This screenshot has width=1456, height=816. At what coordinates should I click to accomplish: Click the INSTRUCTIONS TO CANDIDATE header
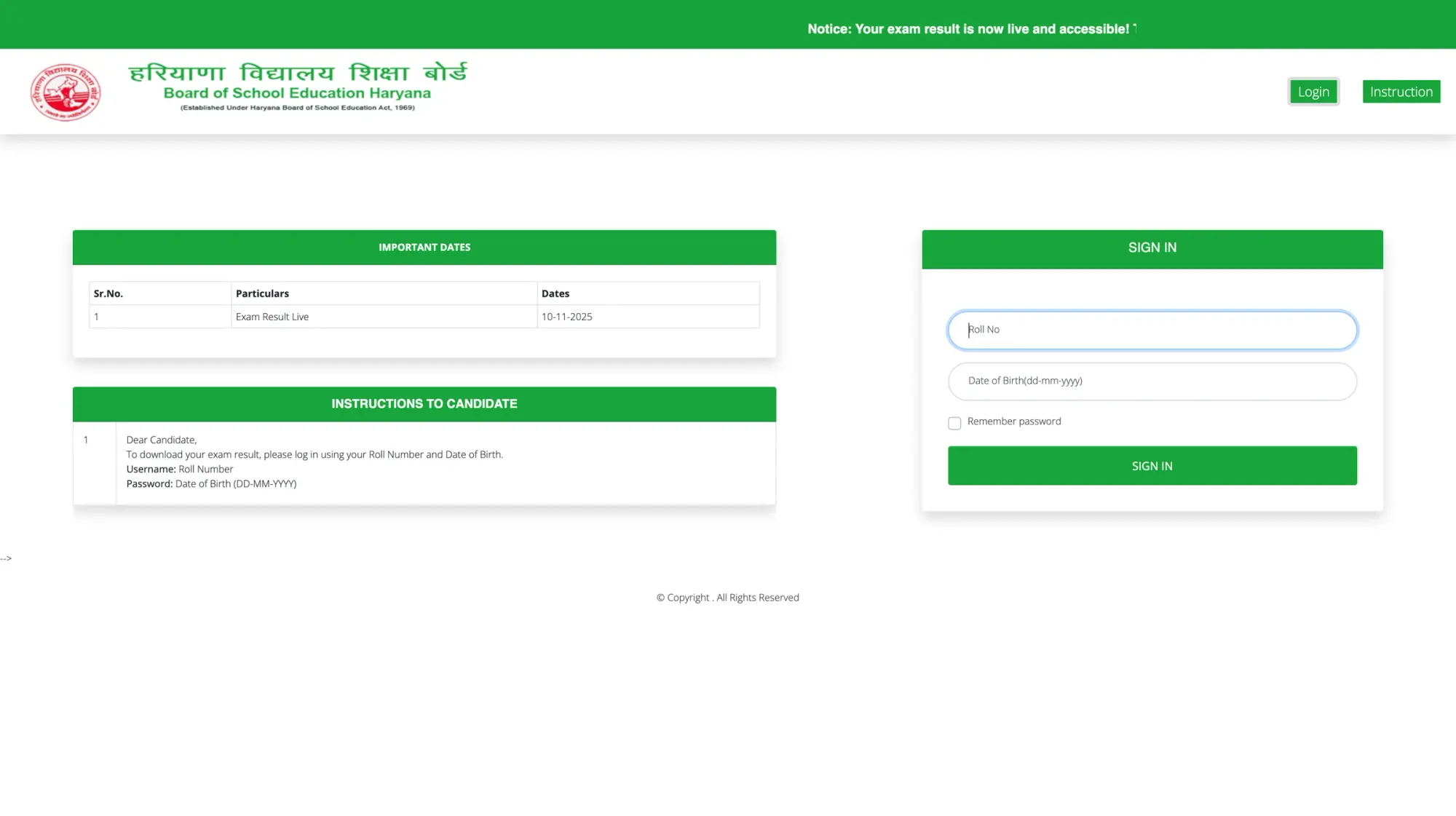pos(424,404)
